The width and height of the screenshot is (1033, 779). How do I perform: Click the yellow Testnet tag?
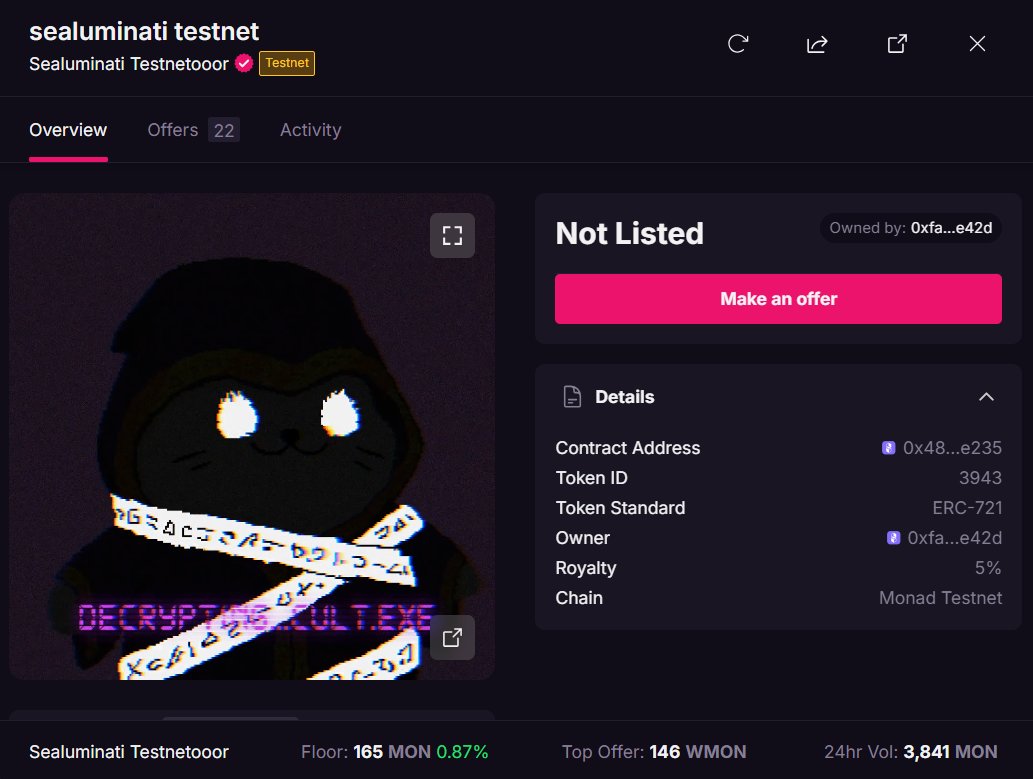coord(287,63)
